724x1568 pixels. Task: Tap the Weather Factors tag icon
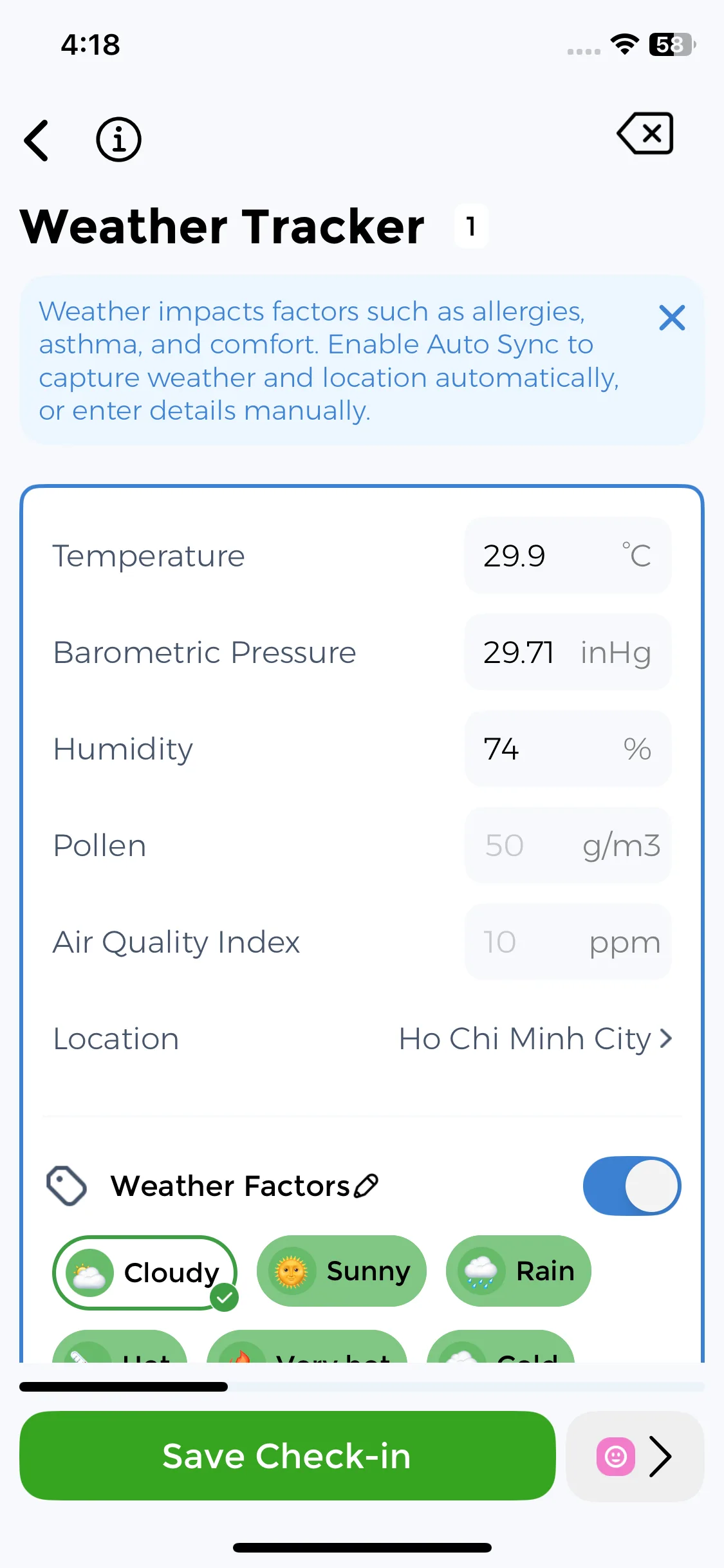pos(67,1186)
